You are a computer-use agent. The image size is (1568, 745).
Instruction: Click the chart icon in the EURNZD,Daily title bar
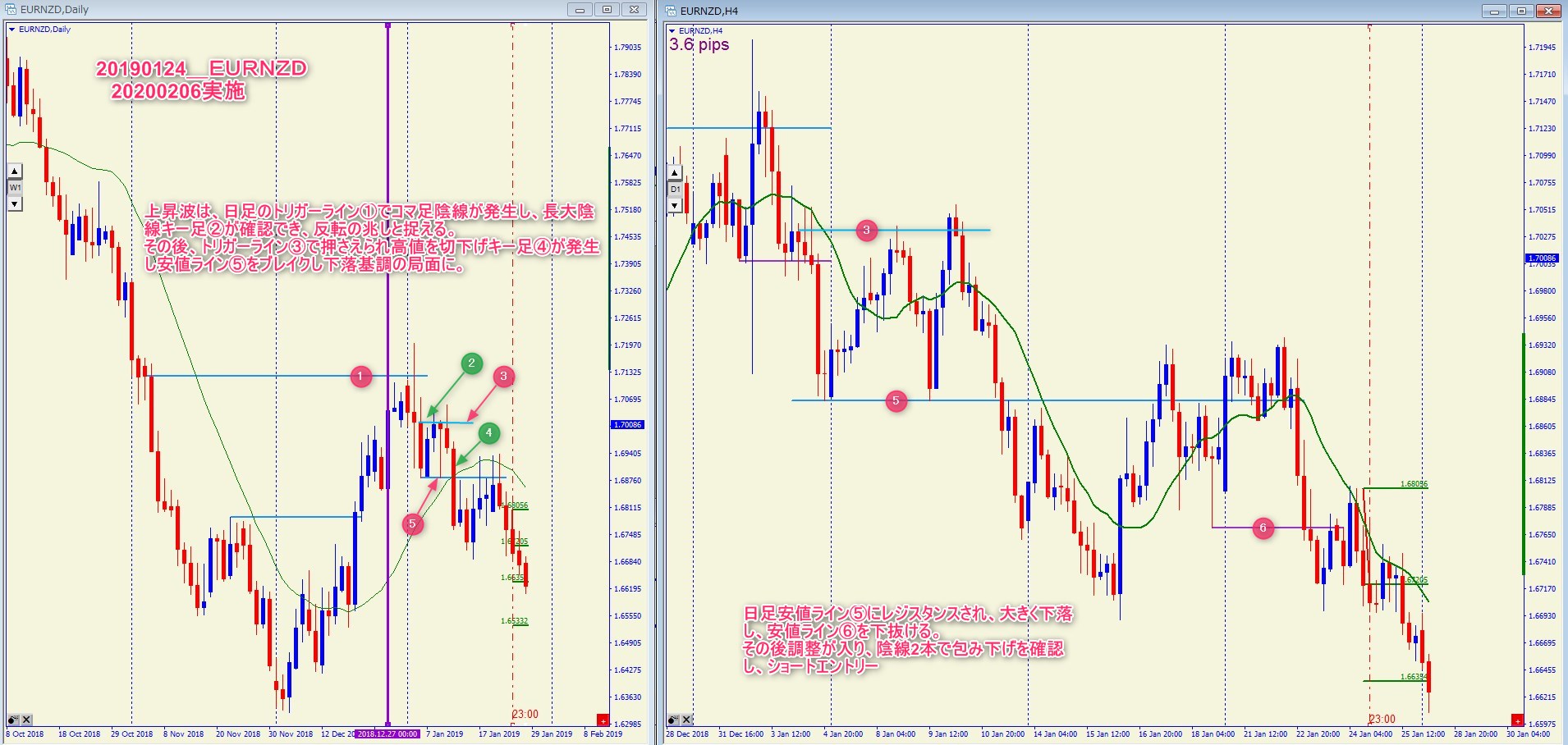[10, 10]
